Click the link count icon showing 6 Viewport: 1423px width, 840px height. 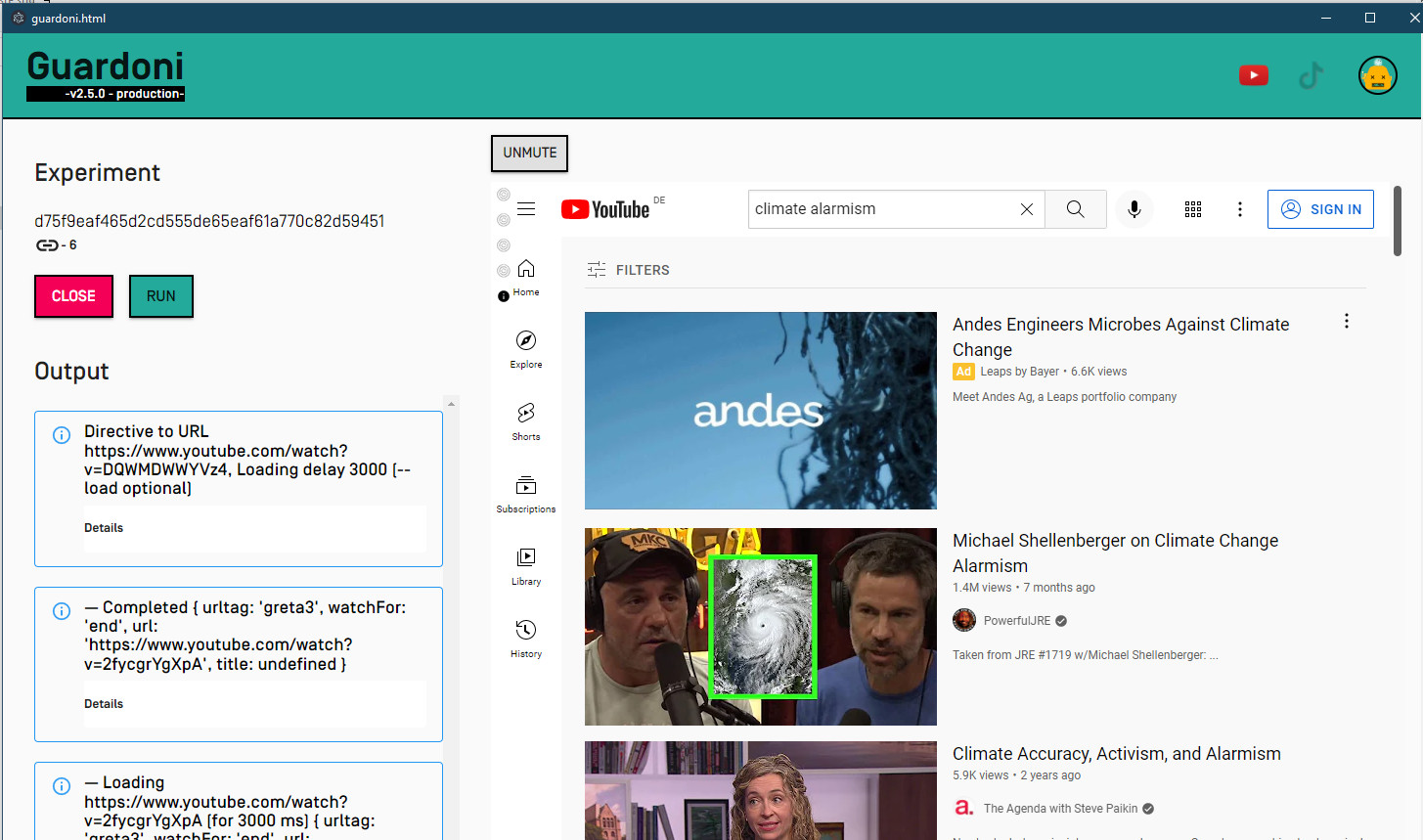pyautogui.click(x=48, y=245)
